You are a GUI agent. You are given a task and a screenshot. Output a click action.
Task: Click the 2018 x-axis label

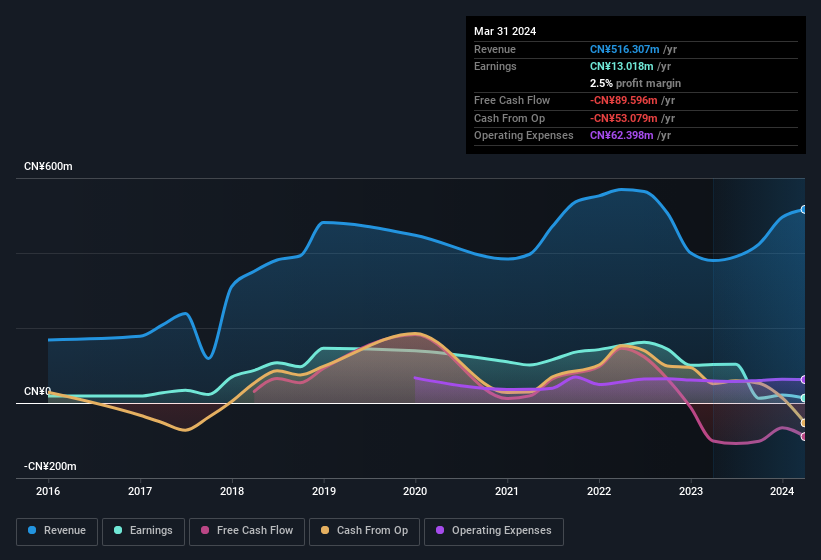click(x=232, y=491)
